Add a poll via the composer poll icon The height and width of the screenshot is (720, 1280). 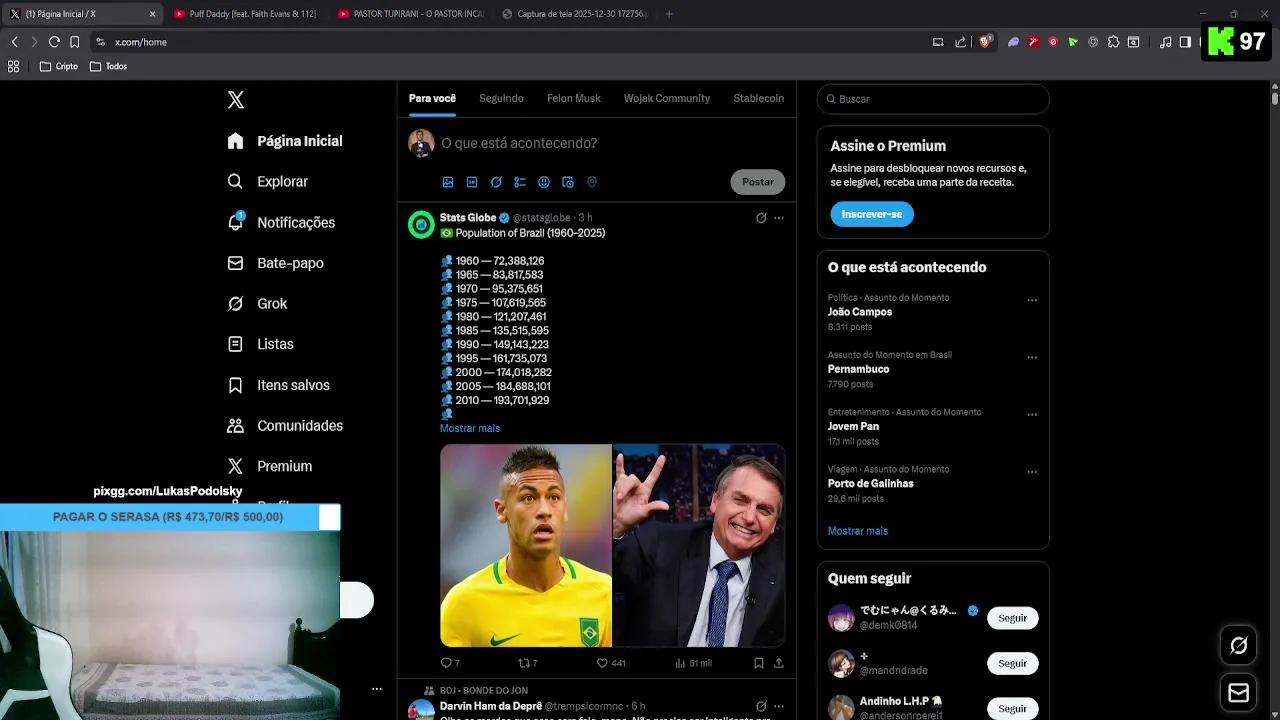(520, 182)
